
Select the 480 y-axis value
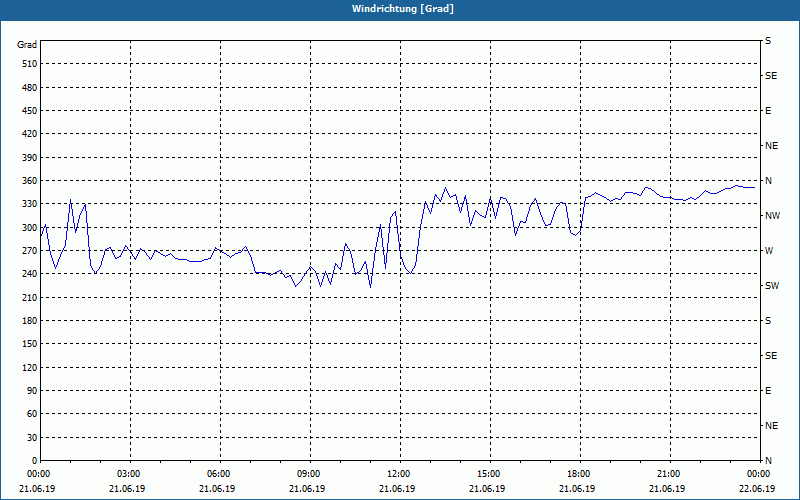[x=30, y=88]
